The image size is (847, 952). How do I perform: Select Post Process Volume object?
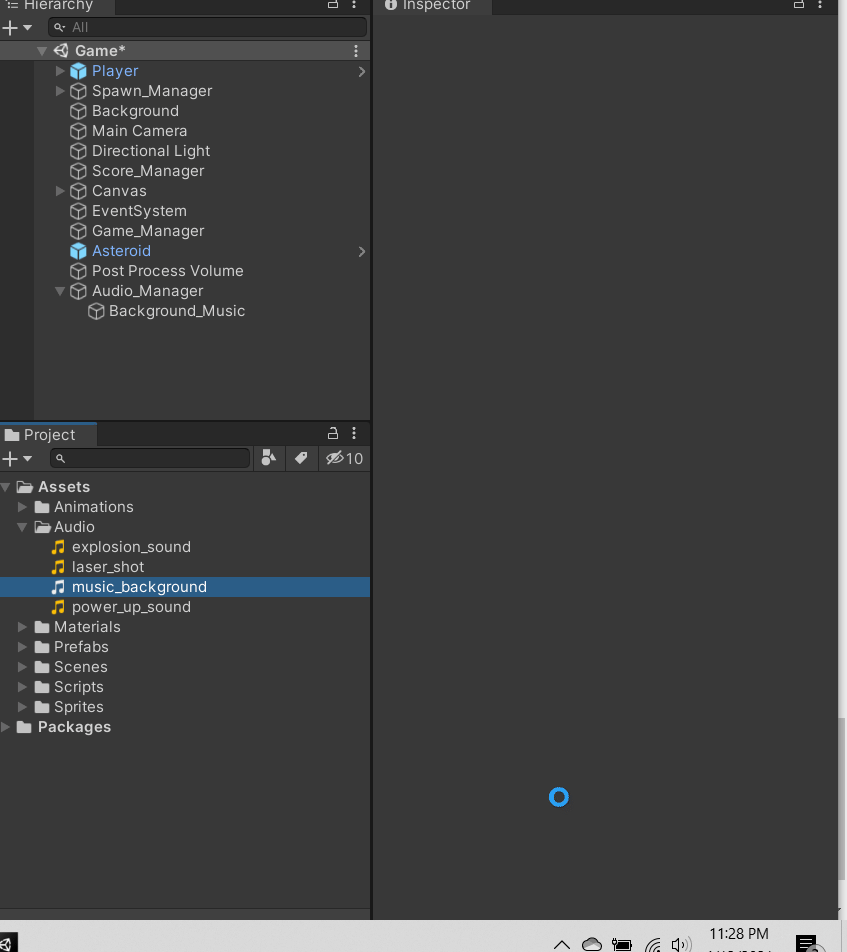coord(167,271)
